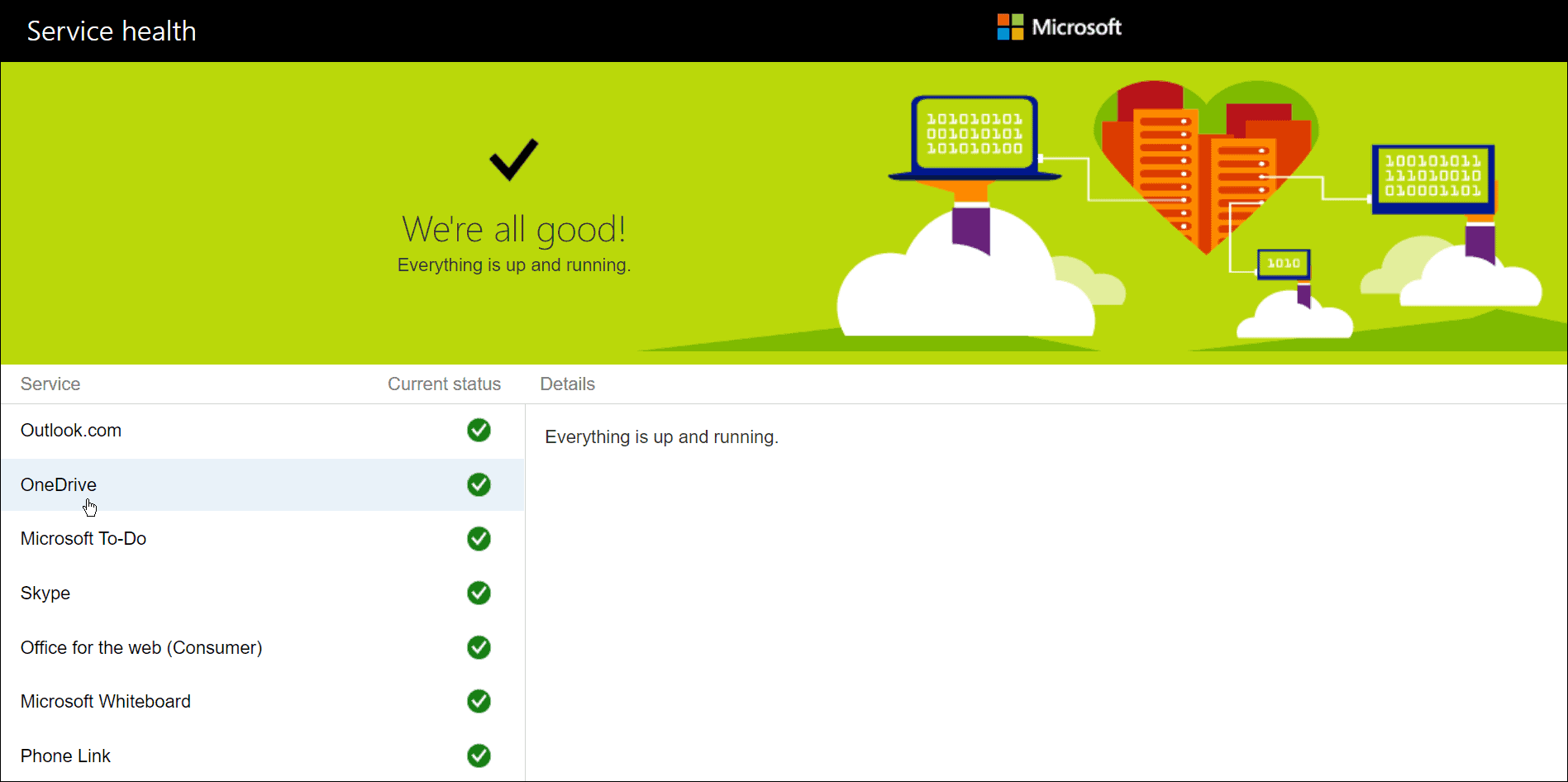Click the status check for Office for the web
The height and width of the screenshot is (782, 1568).
[x=479, y=647]
